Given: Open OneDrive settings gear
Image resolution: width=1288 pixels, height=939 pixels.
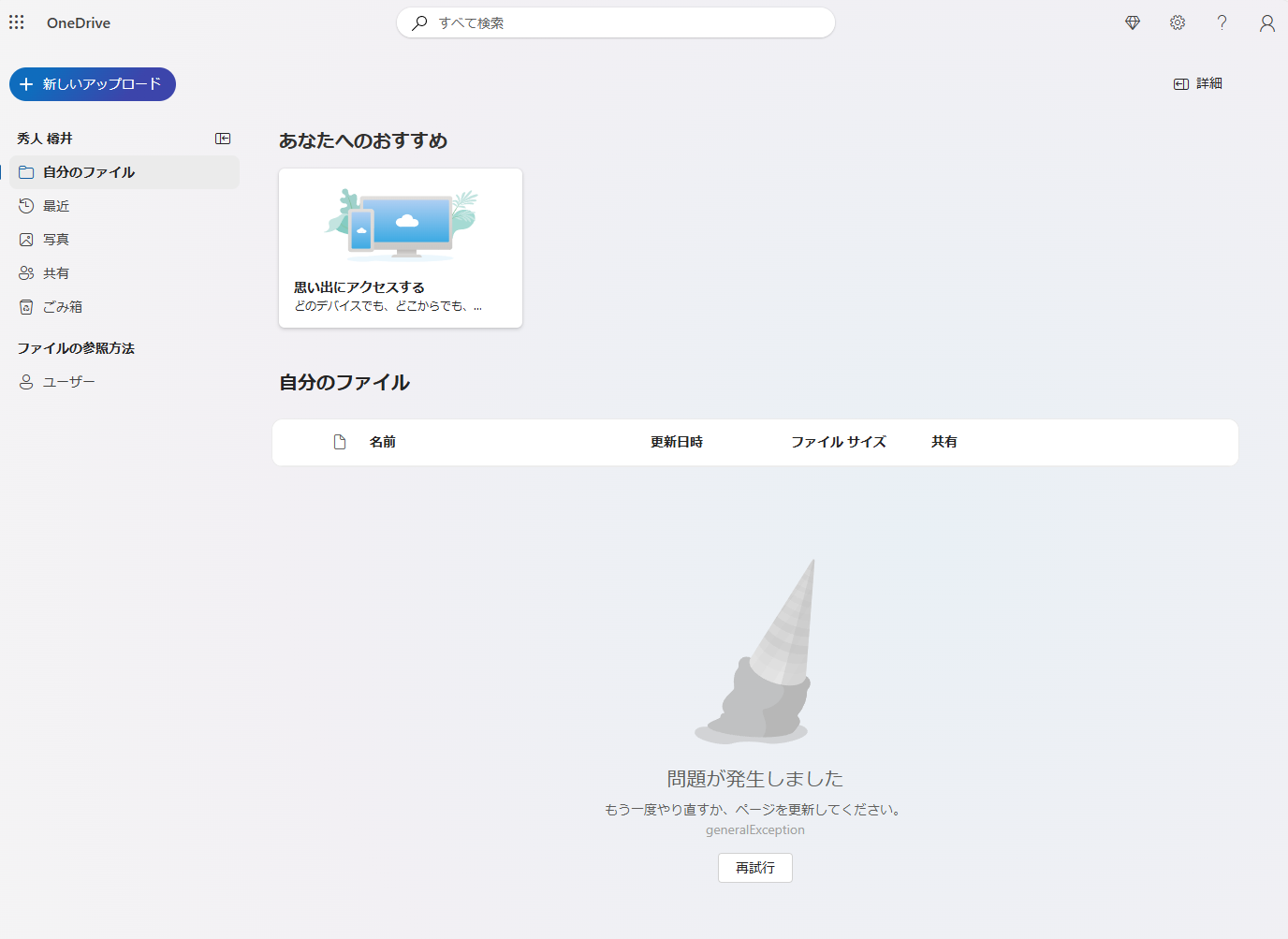Looking at the screenshot, I should coord(1177,22).
